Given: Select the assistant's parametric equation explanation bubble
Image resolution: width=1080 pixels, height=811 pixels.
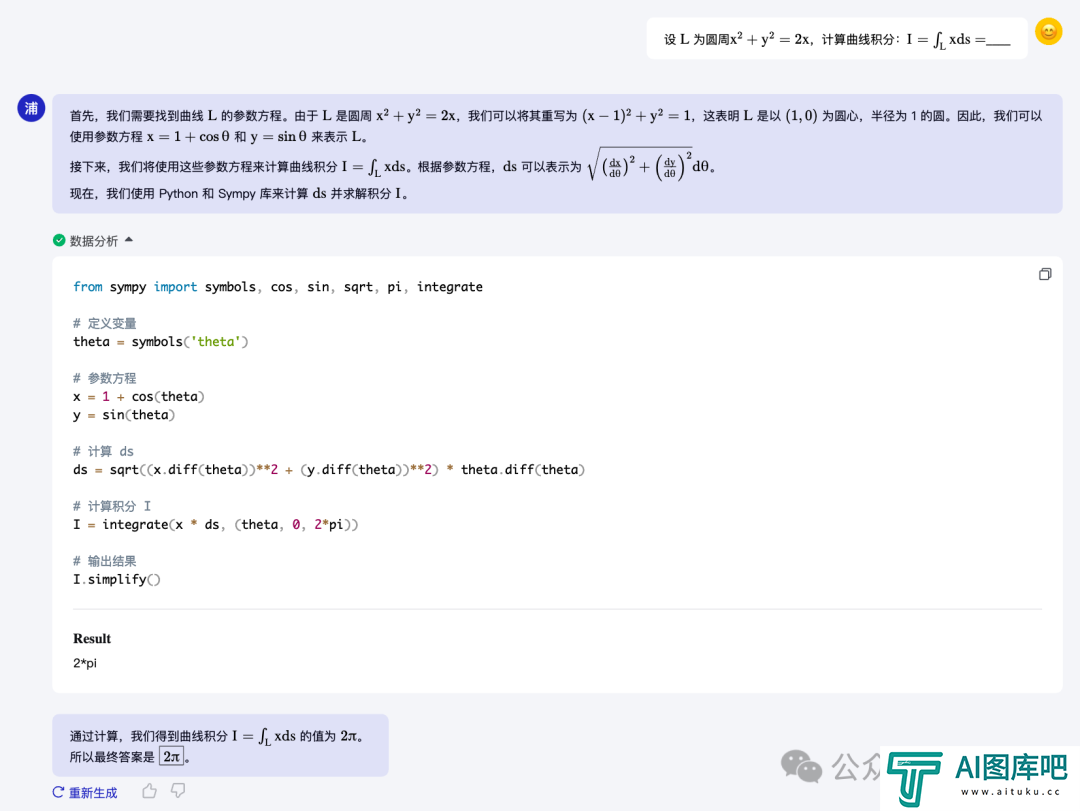Looking at the screenshot, I should pos(556,153).
